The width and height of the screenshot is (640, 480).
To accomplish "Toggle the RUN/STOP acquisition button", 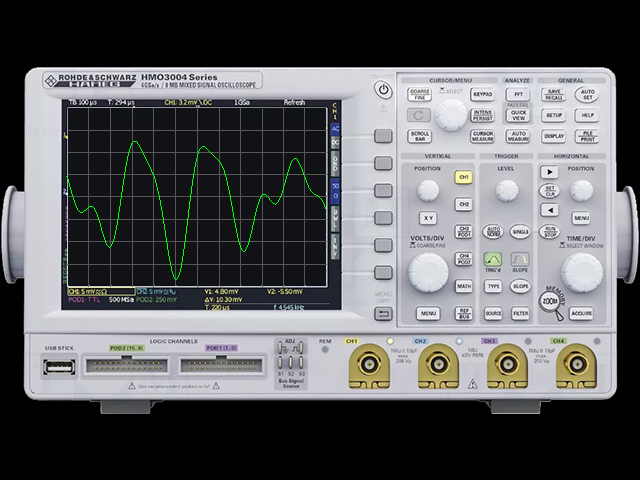I will click(549, 231).
